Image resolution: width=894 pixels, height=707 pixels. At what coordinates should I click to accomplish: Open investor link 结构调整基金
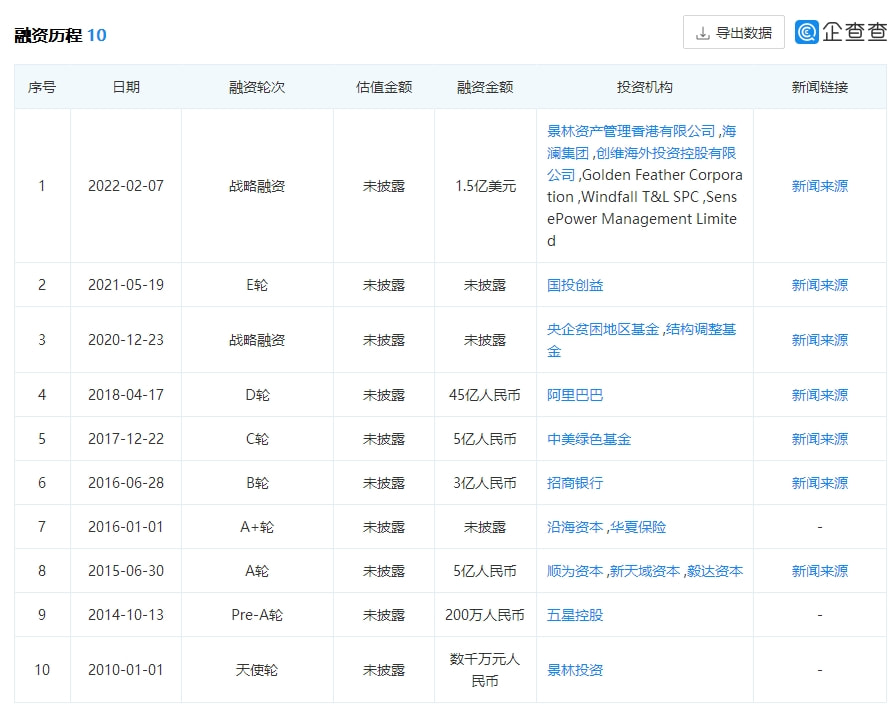click(700, 329)
